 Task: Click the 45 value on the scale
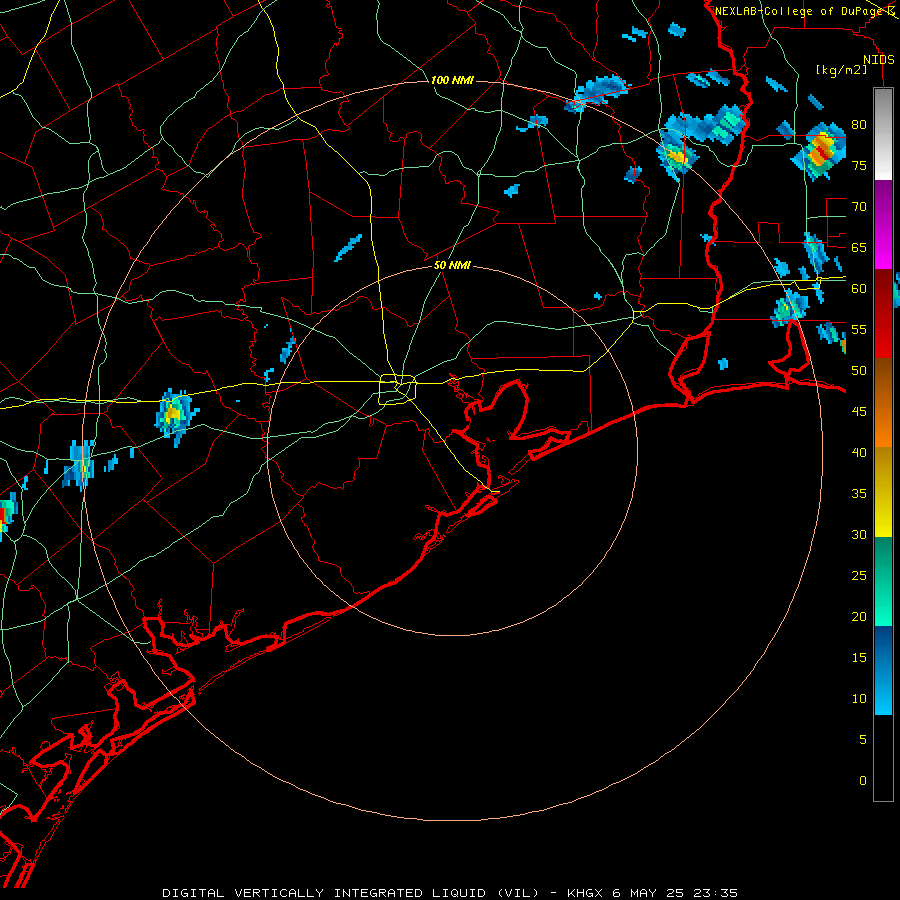tap(859, 412)
